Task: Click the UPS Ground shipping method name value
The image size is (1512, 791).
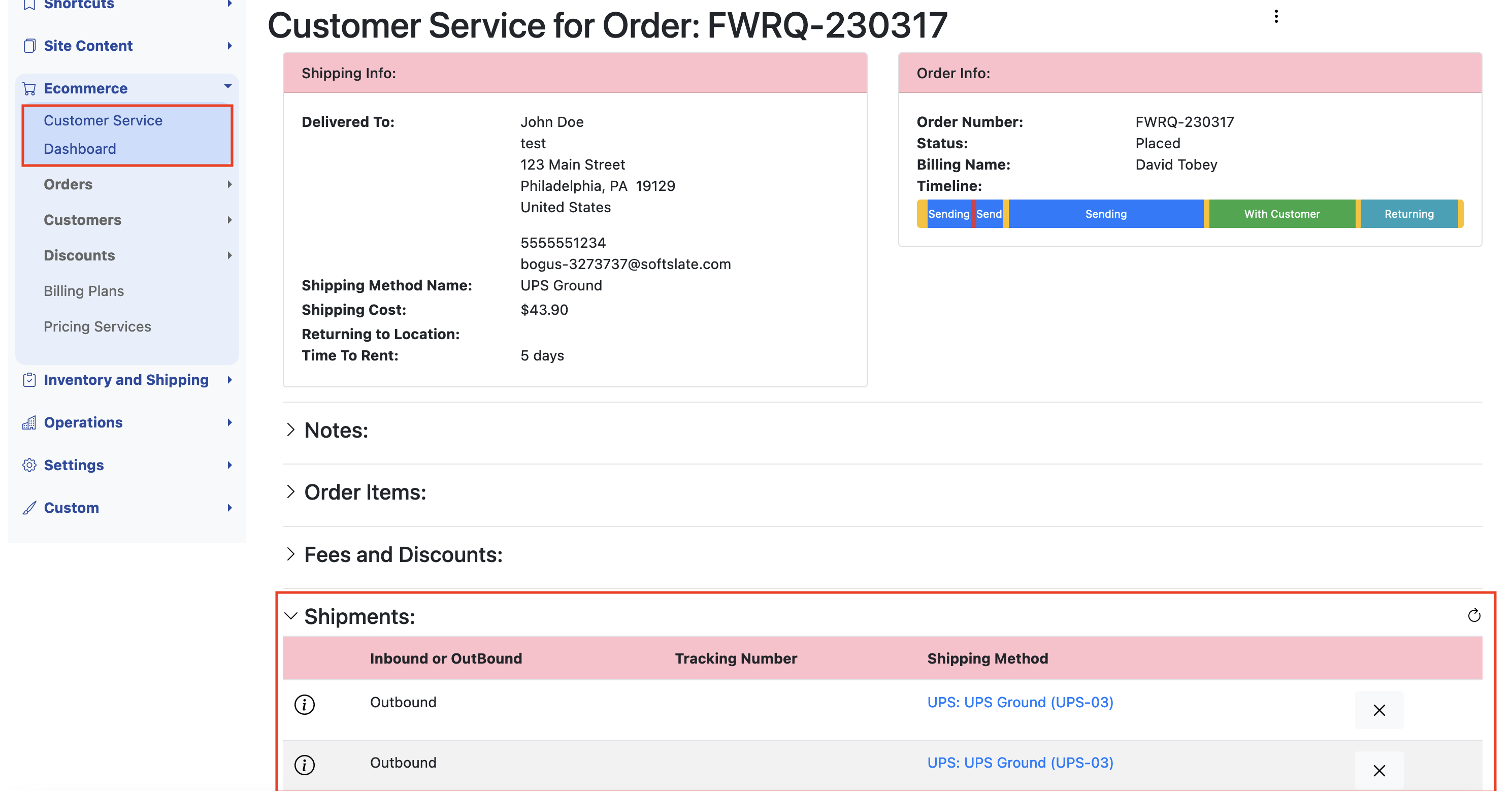Action: point(561,286)
